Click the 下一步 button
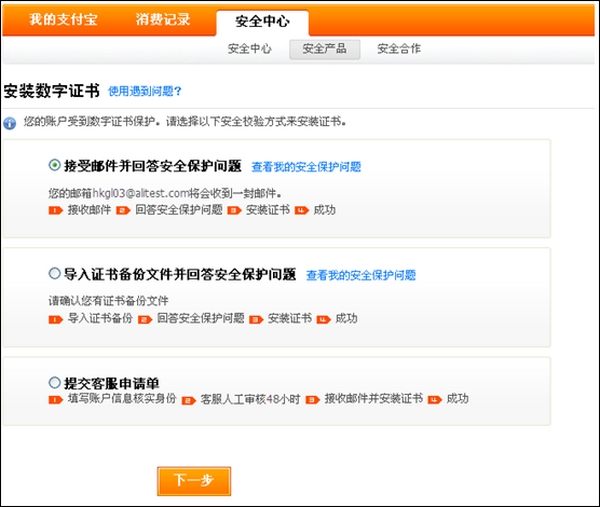 194,481
